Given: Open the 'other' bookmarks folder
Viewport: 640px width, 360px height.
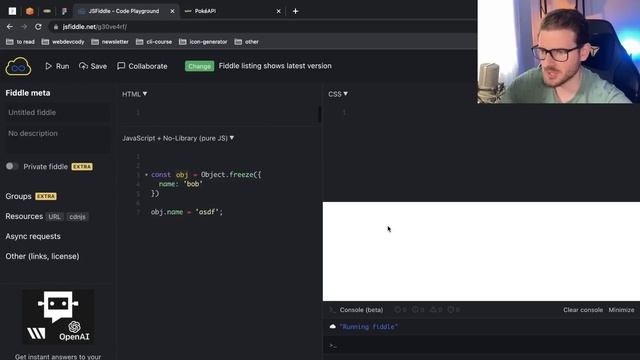Looking at the screenshot, I should 247,42.
